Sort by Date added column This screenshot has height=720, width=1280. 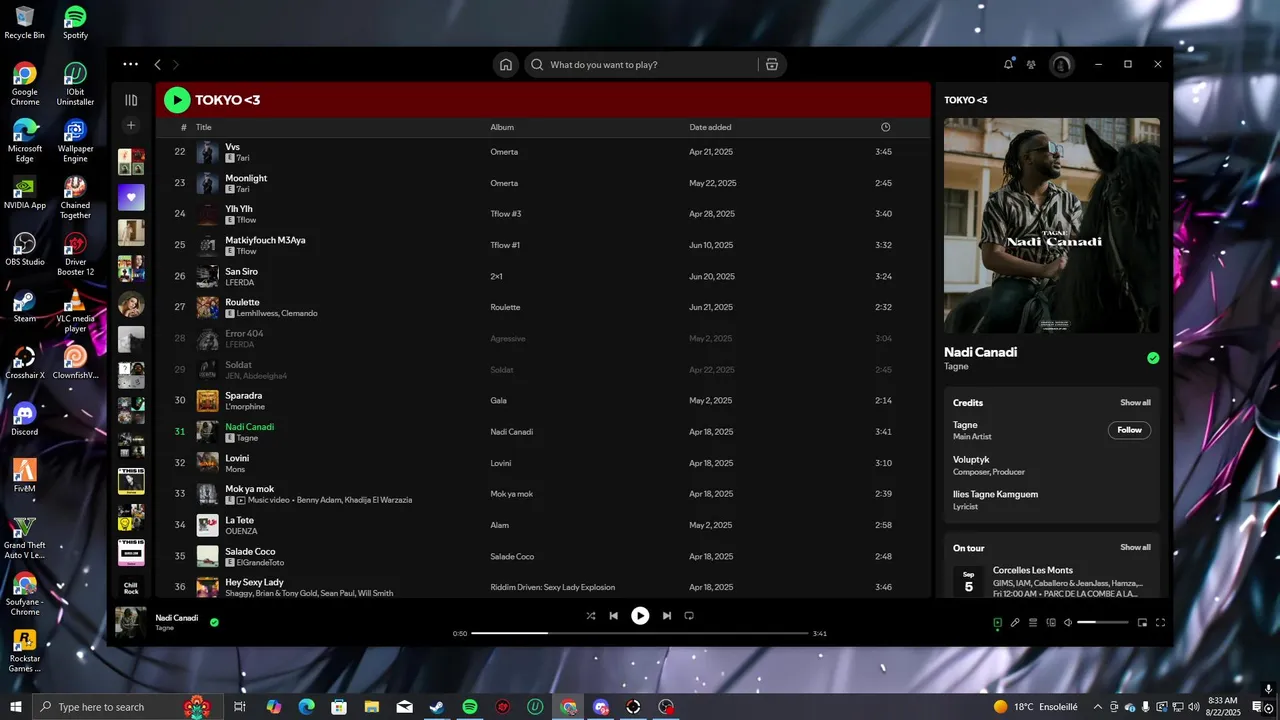(x=710, y=127)
